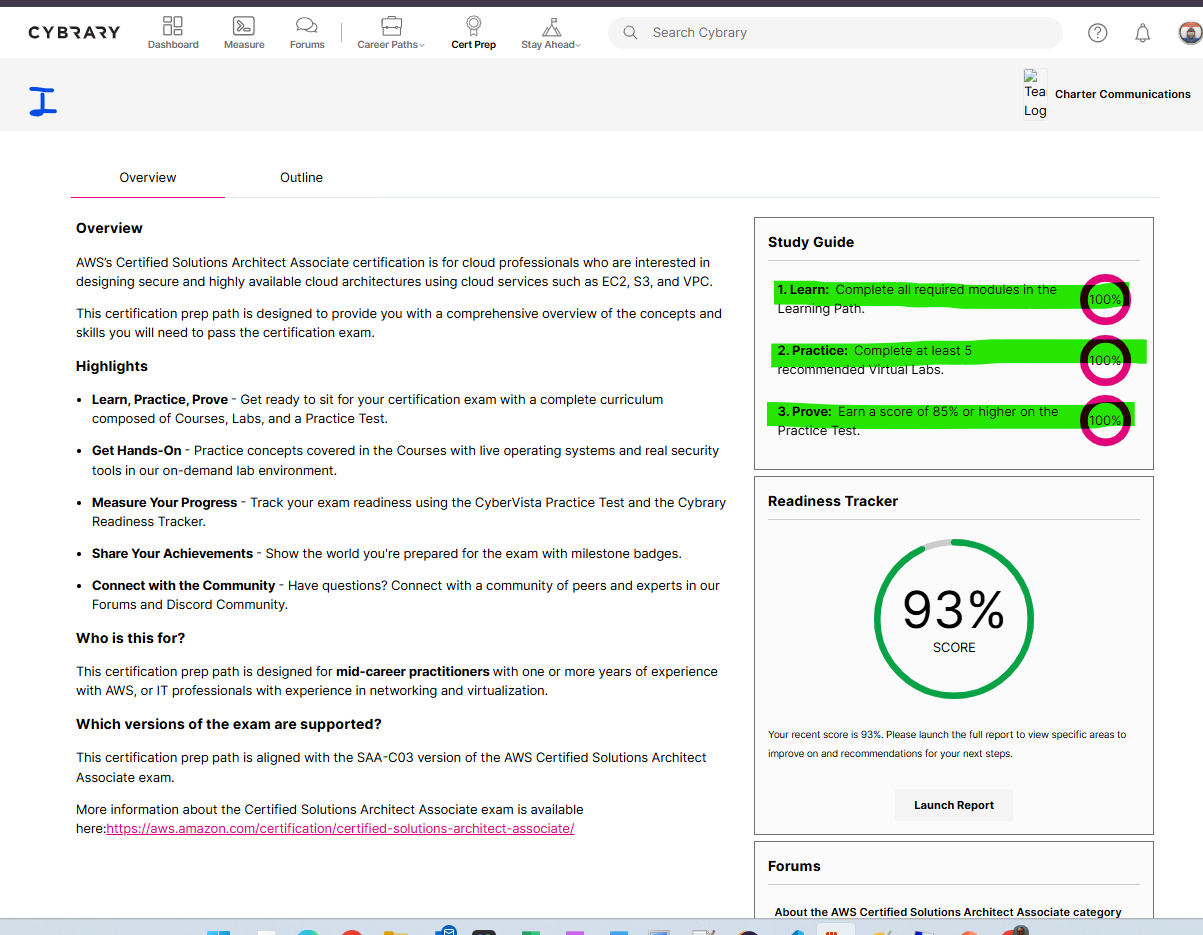The height and width of the screenshot is (935, 1203).
Task: Select the Overview tab
Action: [x=148, y=178]
